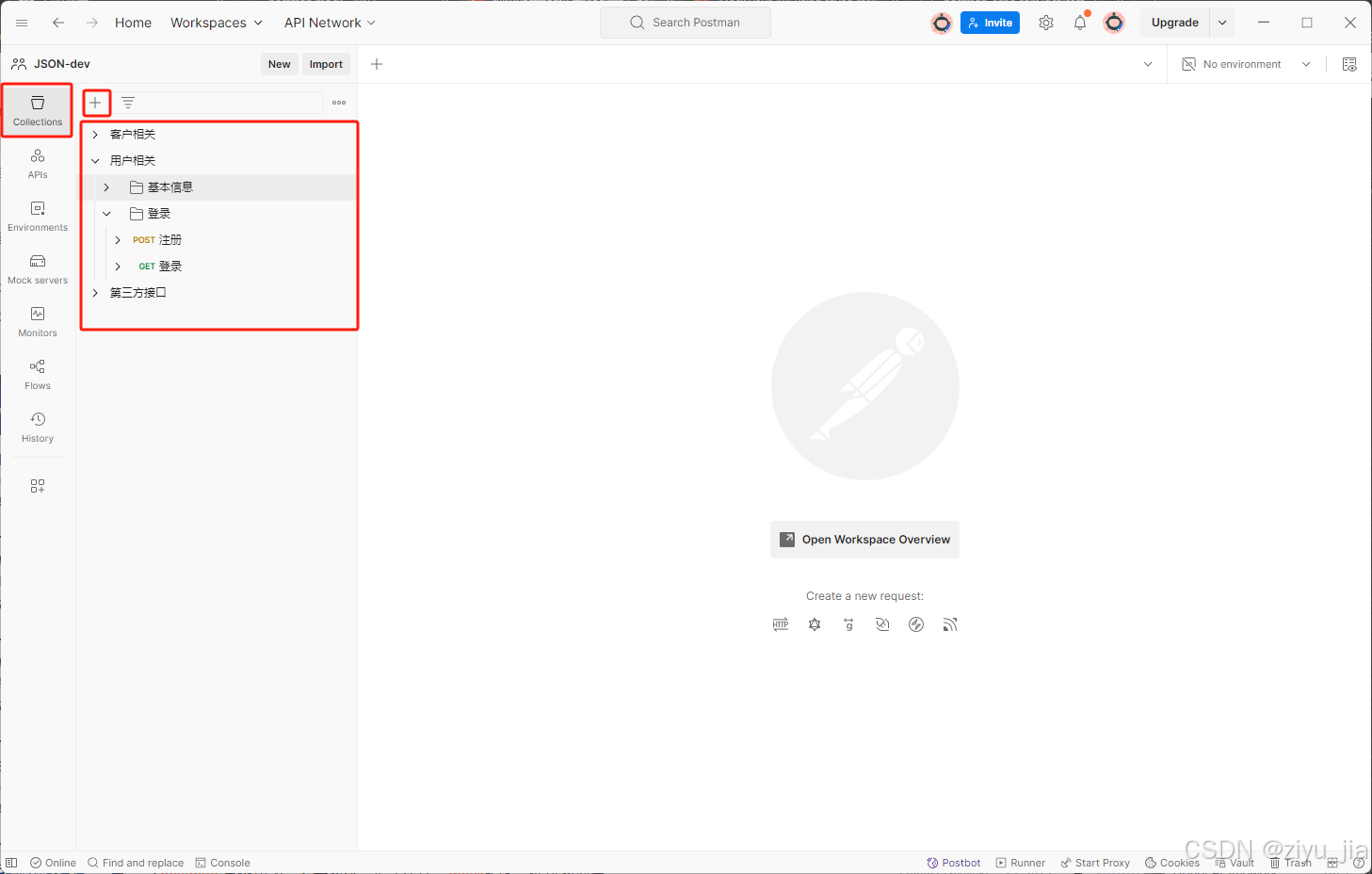Open Trash in status bar
The image size is (1372, 874).
(1290, 863)
